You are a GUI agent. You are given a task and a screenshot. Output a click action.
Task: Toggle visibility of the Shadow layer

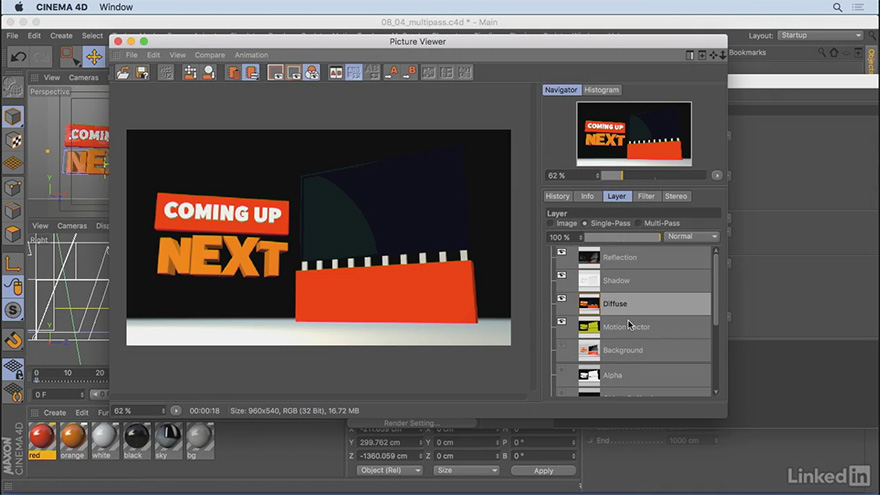[561, 275]
